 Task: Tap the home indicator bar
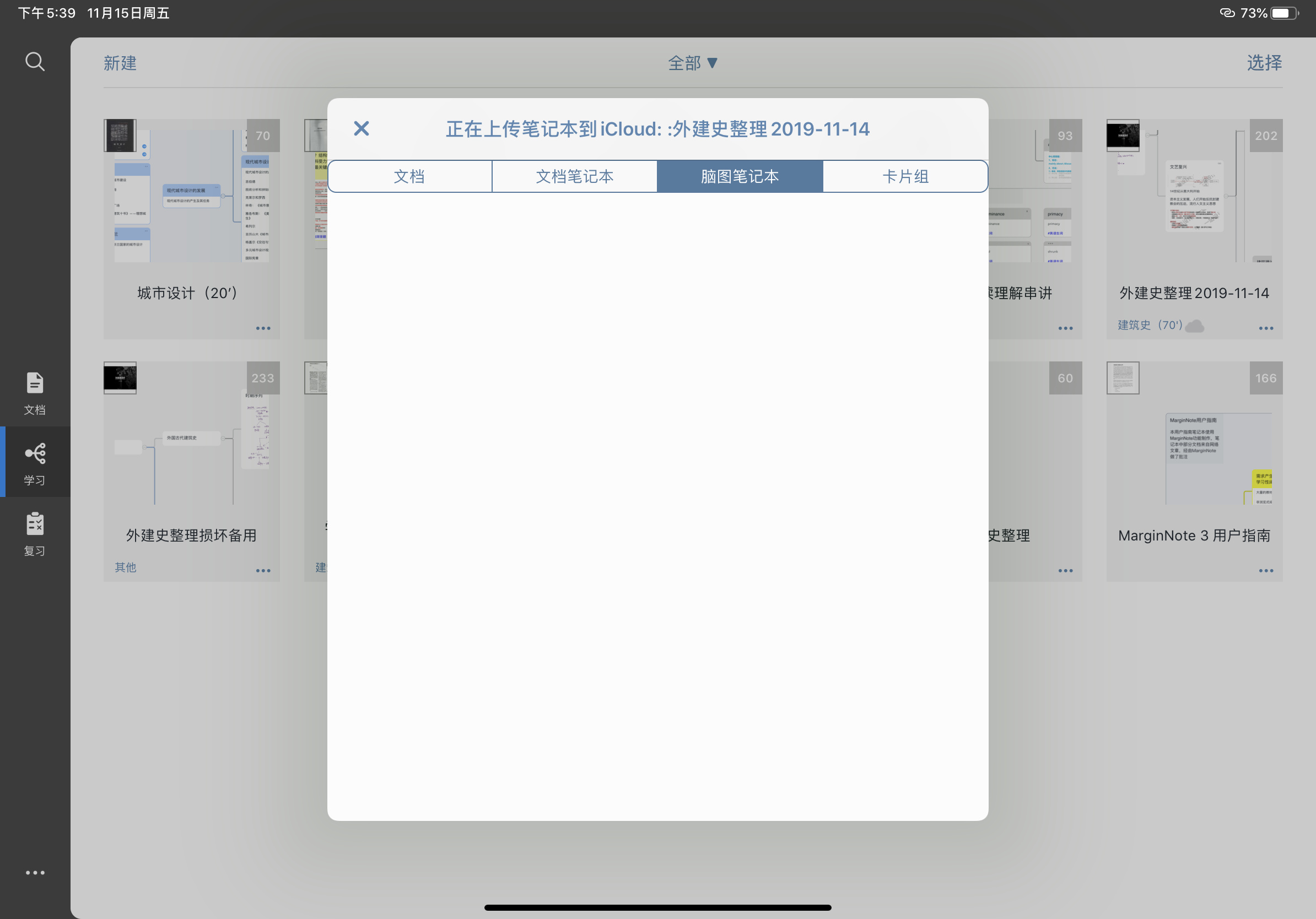[658, 907]
